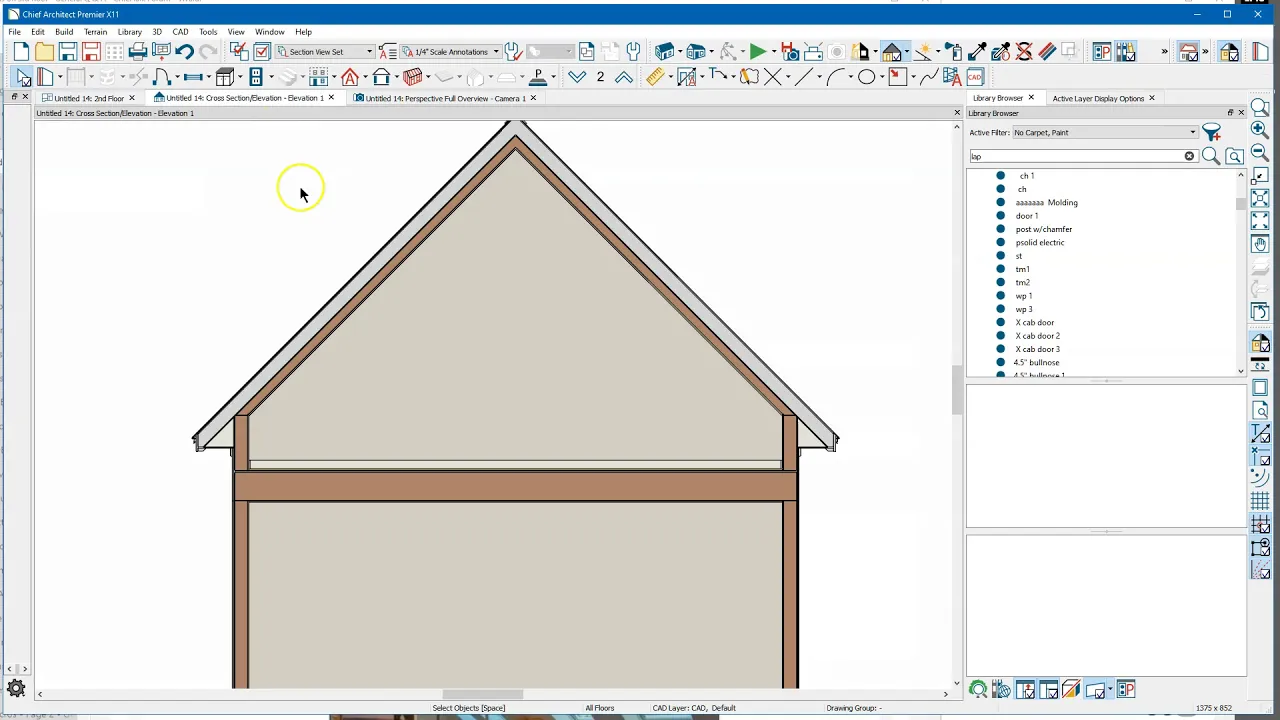1280x720 pixels.
Task: Click the Add Library Filter funnel icon
Action: coord(1211,132)
